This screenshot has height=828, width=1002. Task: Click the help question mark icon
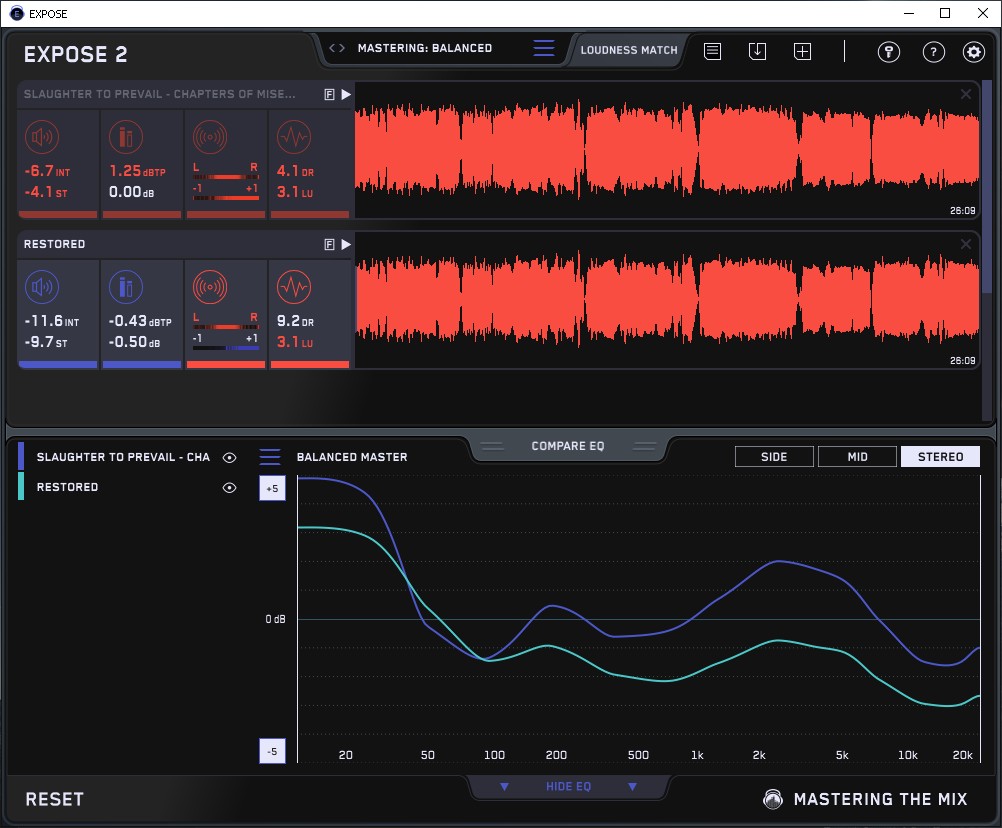(933, 52)
